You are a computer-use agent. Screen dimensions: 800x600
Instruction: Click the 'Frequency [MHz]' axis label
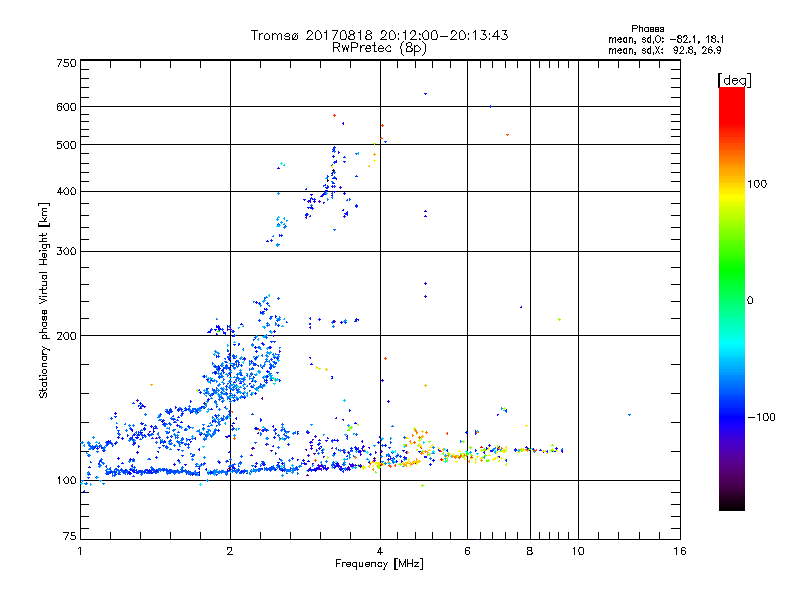pyautogui.click(x=379, y=564)
